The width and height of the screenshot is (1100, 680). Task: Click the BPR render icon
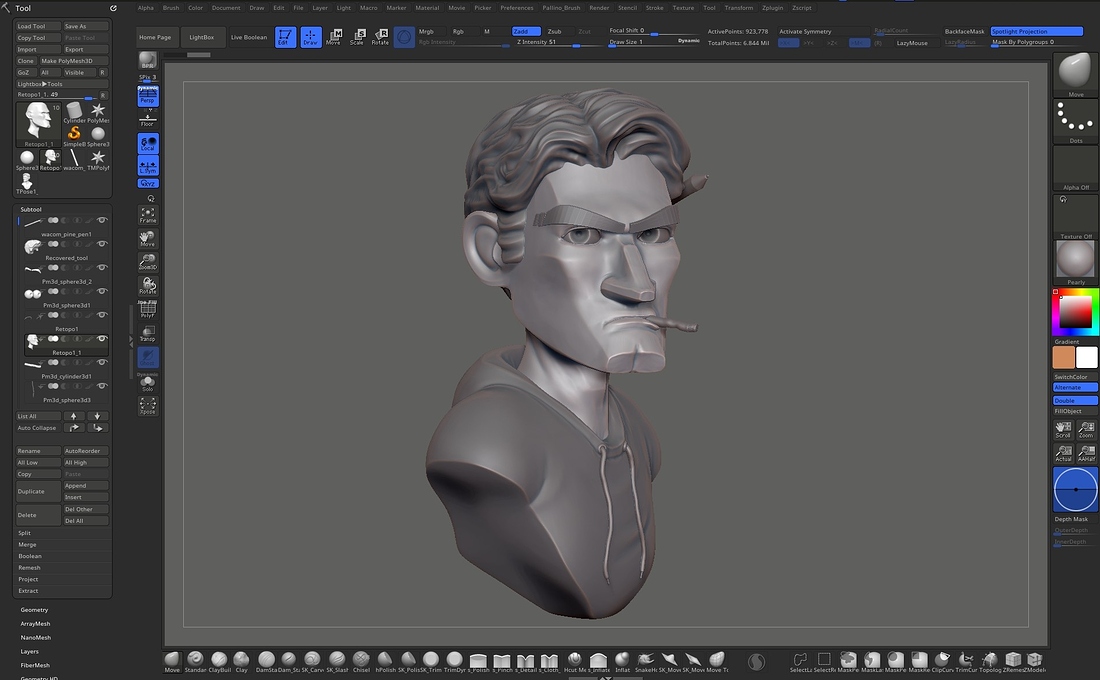point(147,60)
